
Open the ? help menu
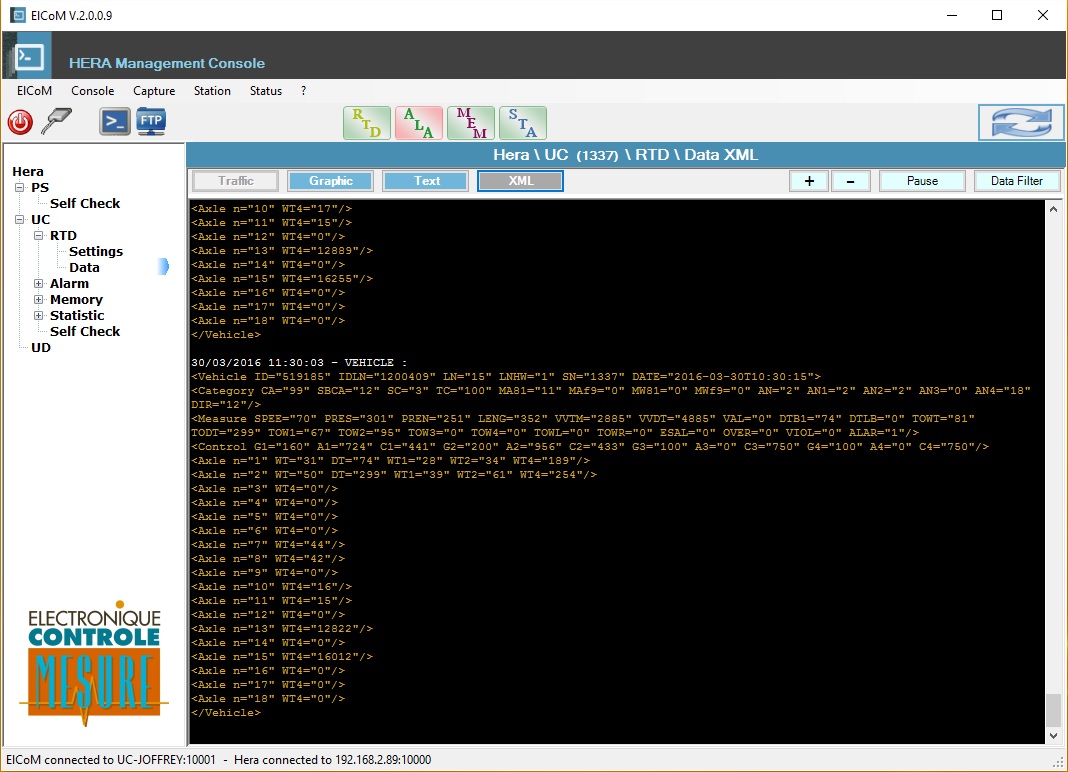click(303, 91)
